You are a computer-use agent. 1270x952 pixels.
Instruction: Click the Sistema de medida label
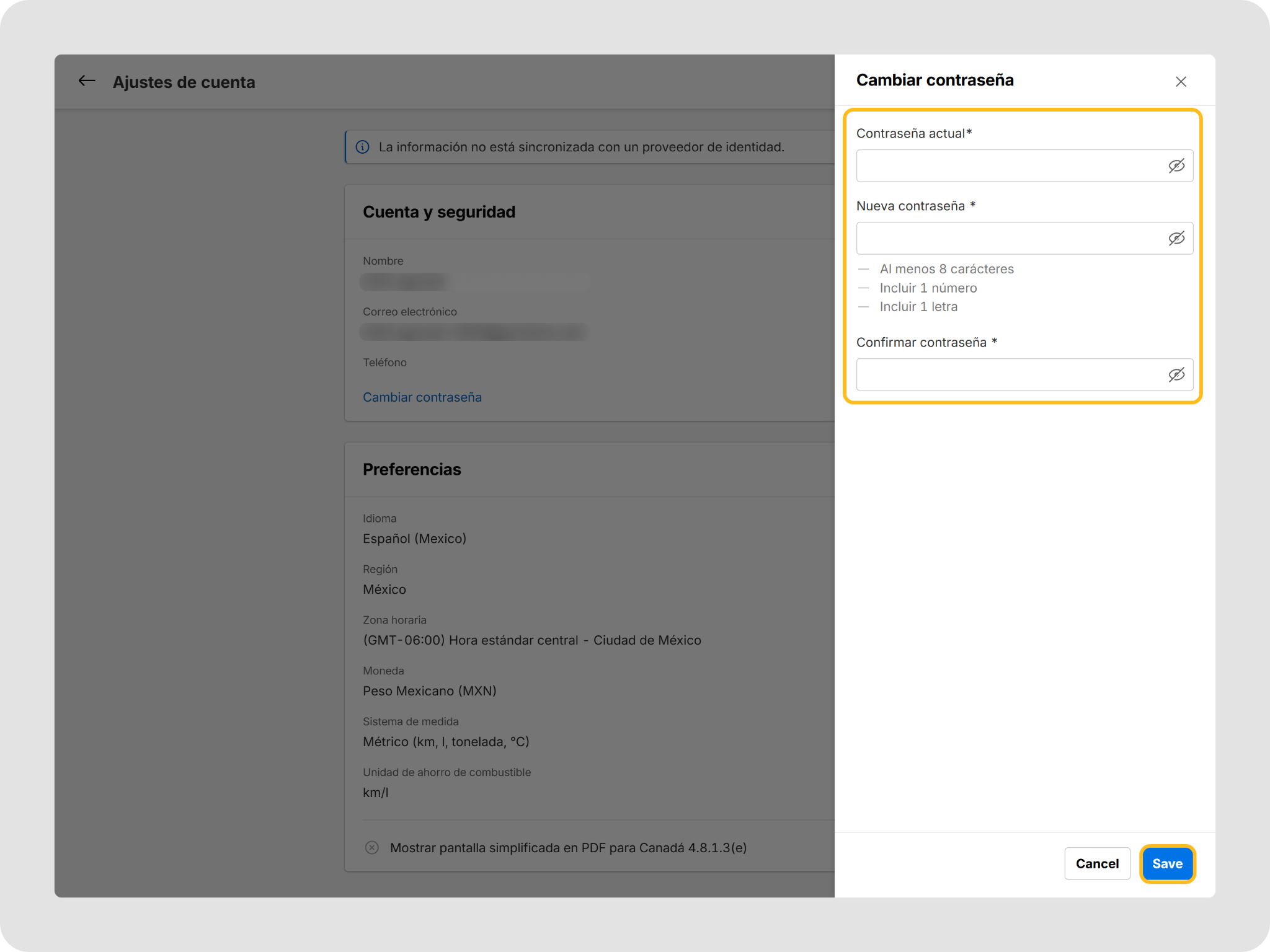pyautogui.click(x=411, y=721)
